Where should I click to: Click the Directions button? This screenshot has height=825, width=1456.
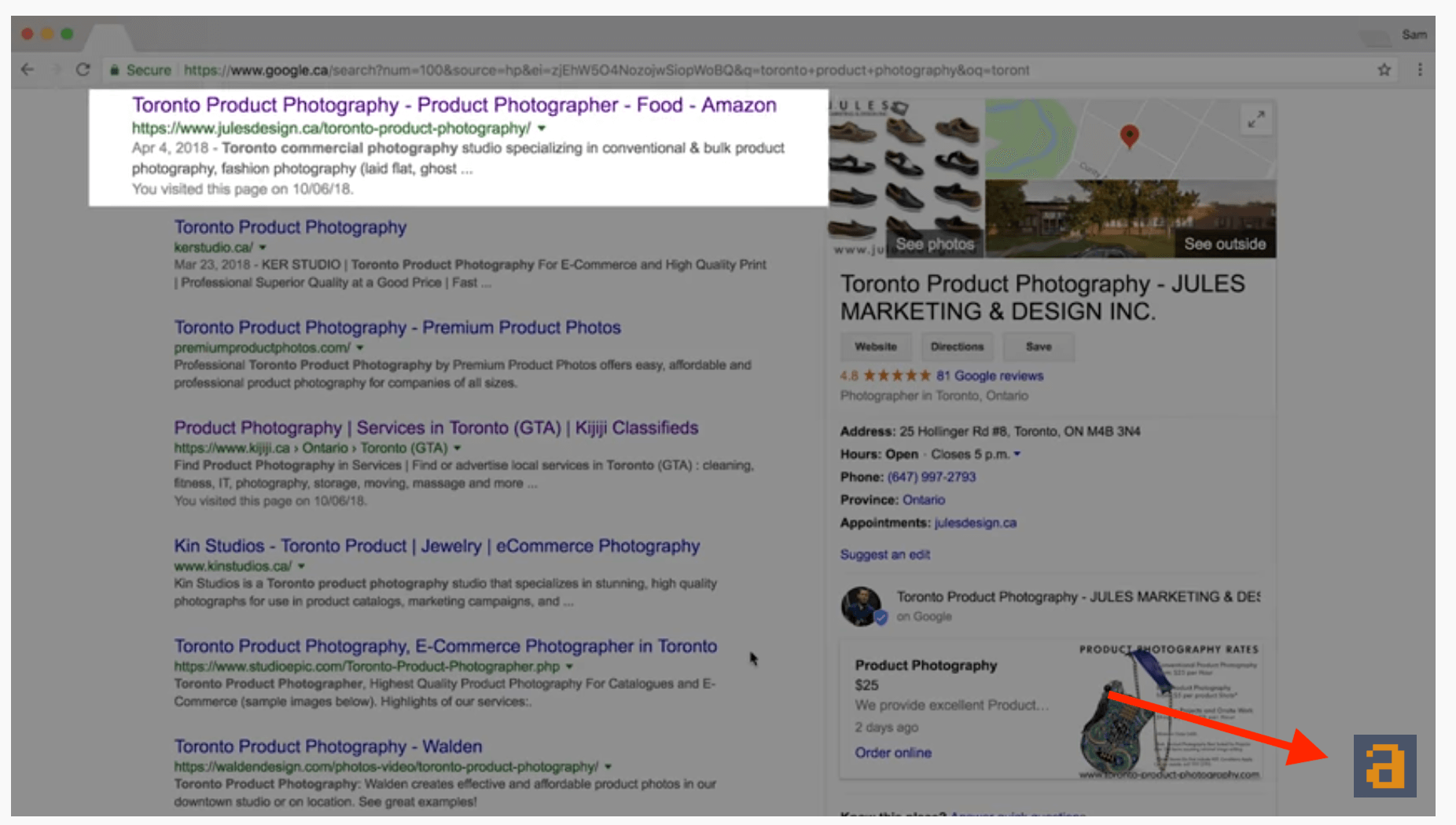957,346
